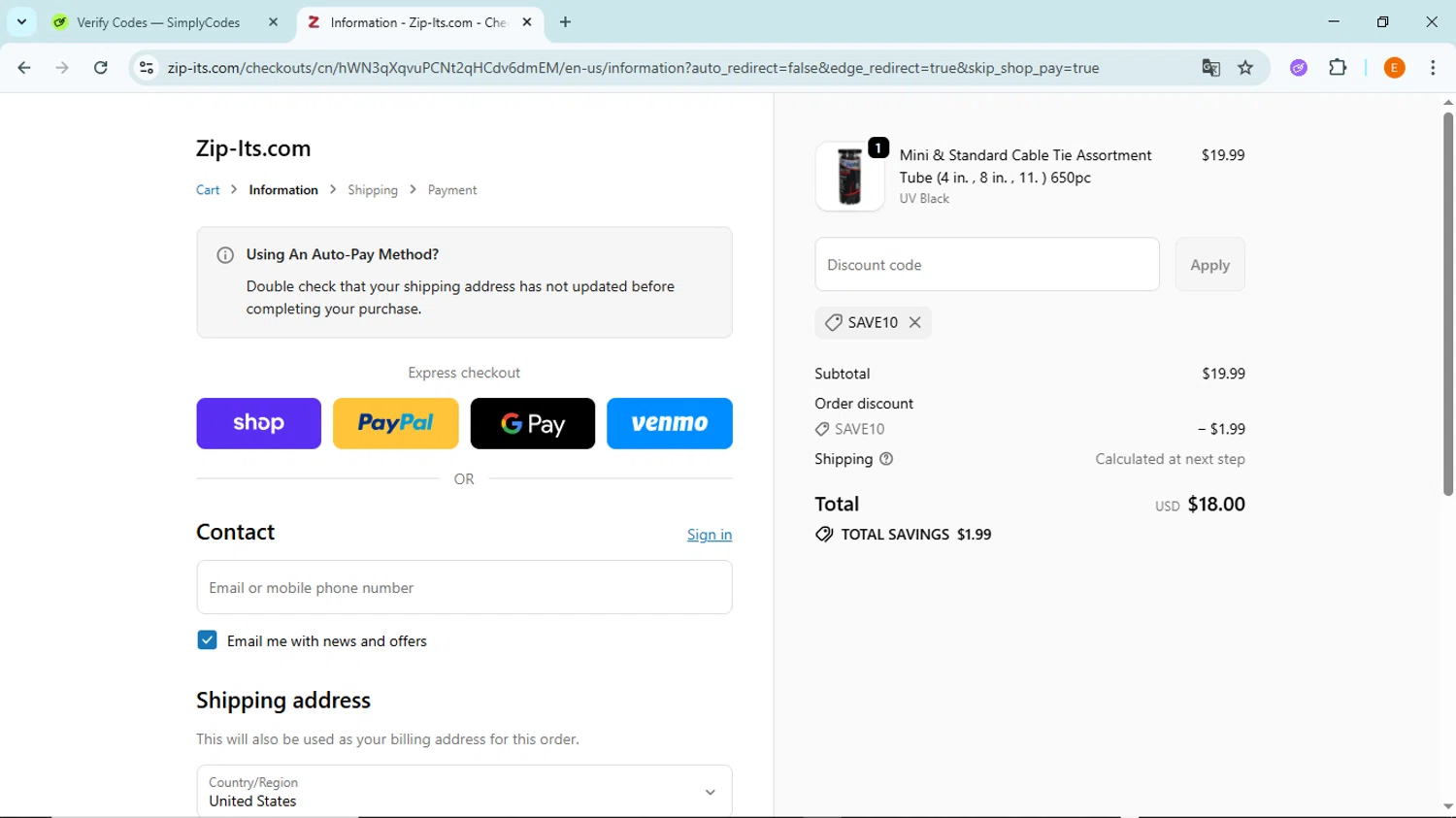Minimize the browser window
Screen dimensions: 1456x818
click(1334, 21)
